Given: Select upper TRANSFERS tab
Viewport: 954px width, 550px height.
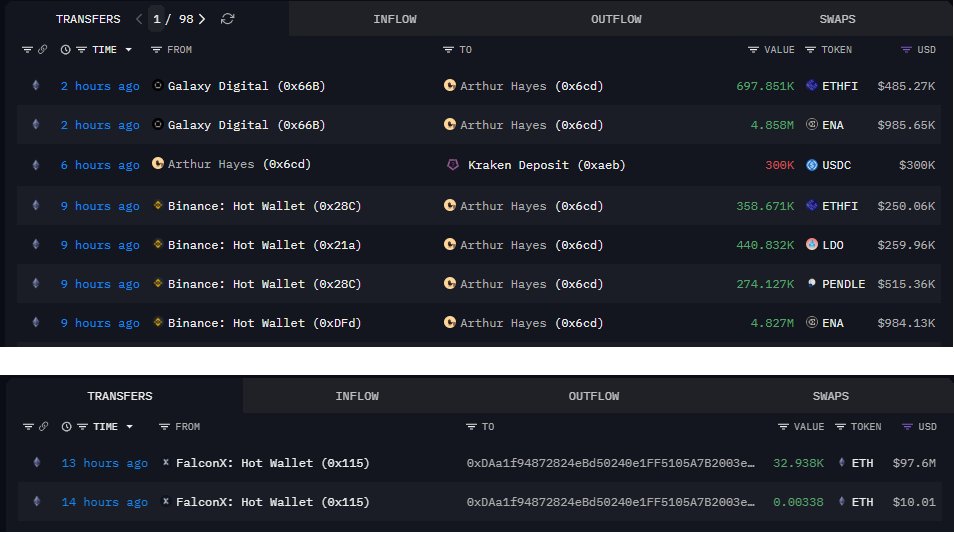Looking at the screenshot, I should pyautogui.click(x=88, y=19).
